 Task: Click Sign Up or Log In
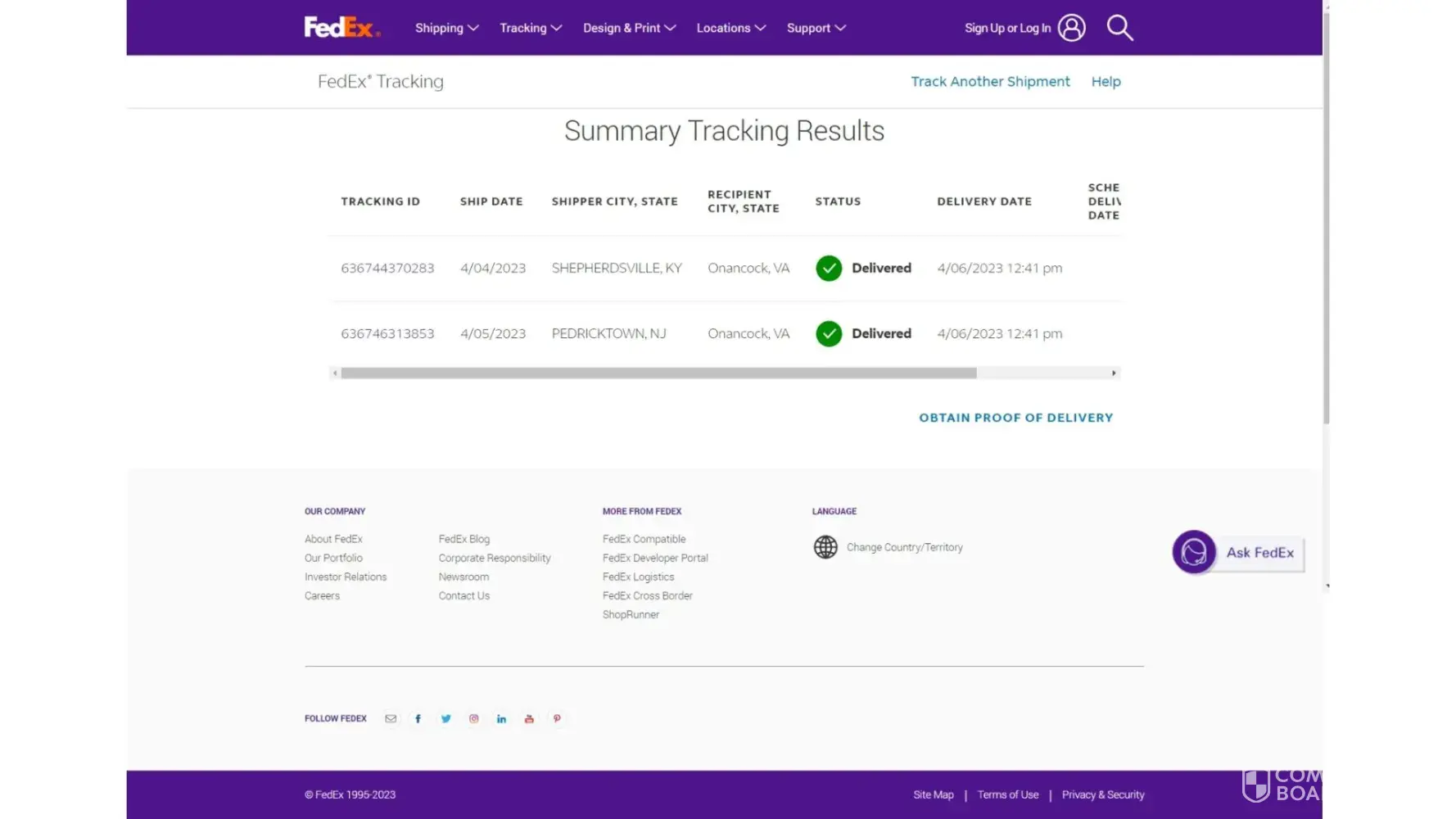(x=1007, y=28)
